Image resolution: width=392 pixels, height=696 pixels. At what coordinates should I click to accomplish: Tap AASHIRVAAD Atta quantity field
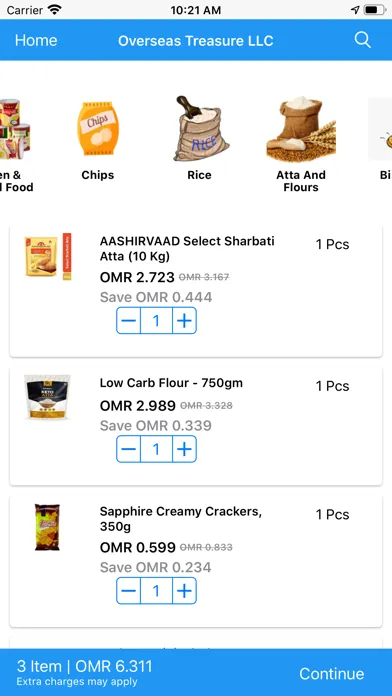tap(156, 320)
